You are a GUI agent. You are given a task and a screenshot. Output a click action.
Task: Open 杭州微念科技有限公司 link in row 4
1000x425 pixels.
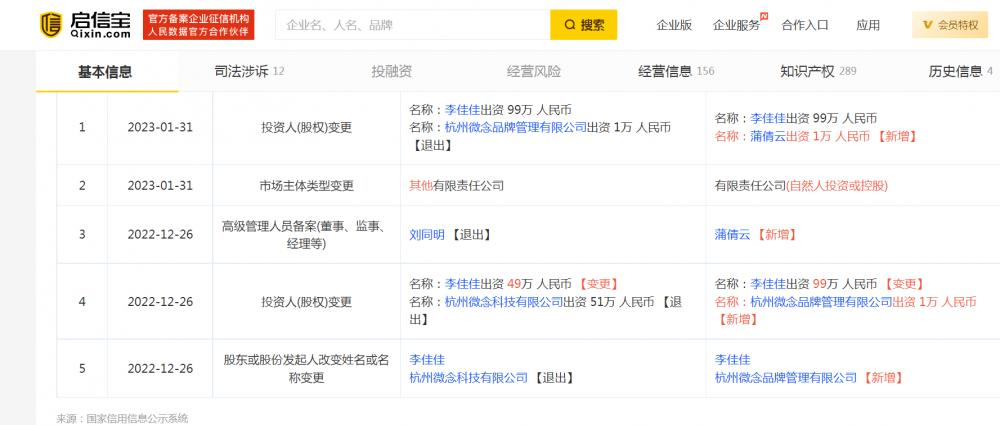(504, 302)
